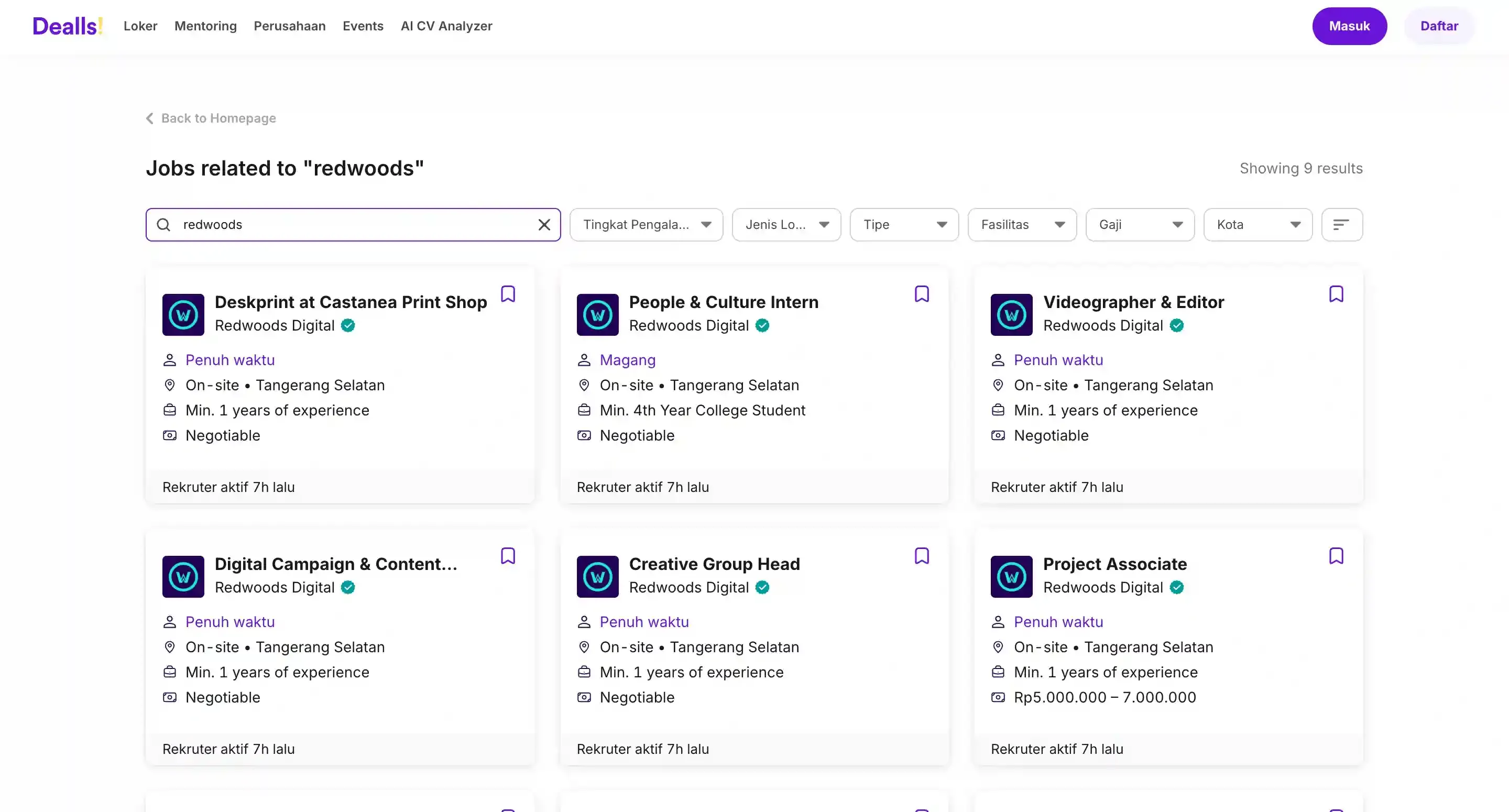This screenshot has width=1509, height=812.
Task: Click Redwoods Digital name on Project Associate card
Action: (x=1102, y=587)
